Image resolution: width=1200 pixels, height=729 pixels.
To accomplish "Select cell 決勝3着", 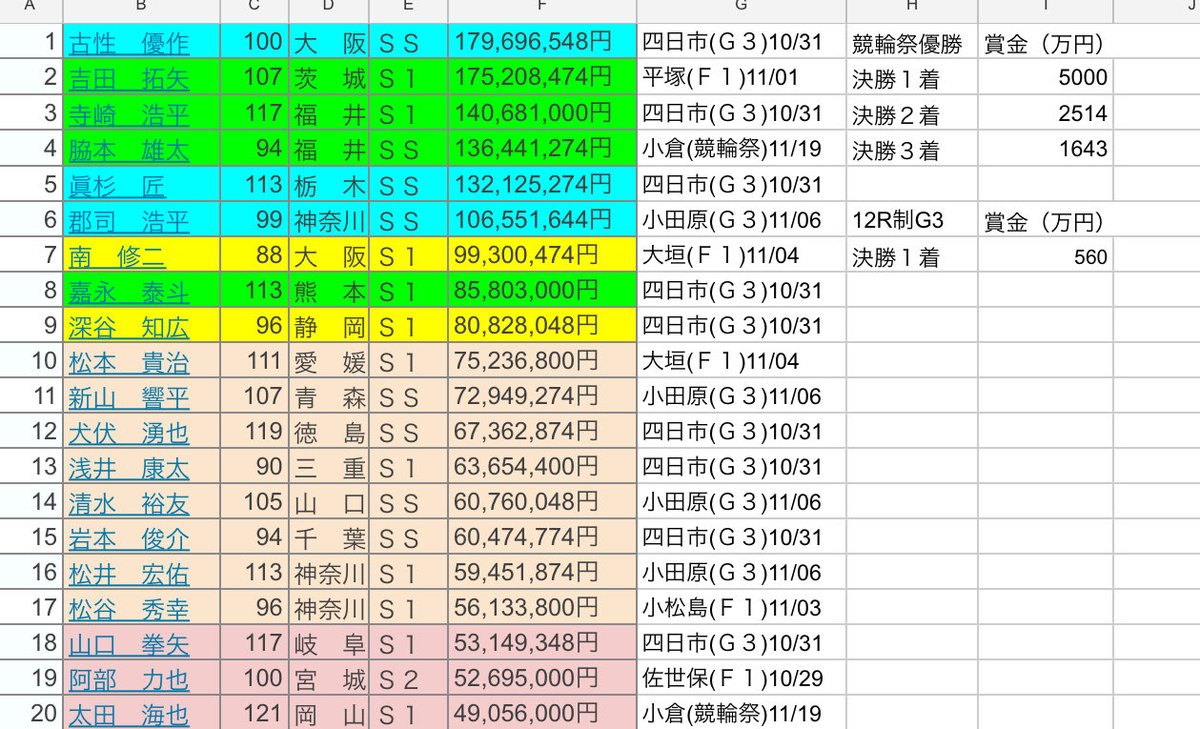I will pyautogui.click(x=912, y=149).
